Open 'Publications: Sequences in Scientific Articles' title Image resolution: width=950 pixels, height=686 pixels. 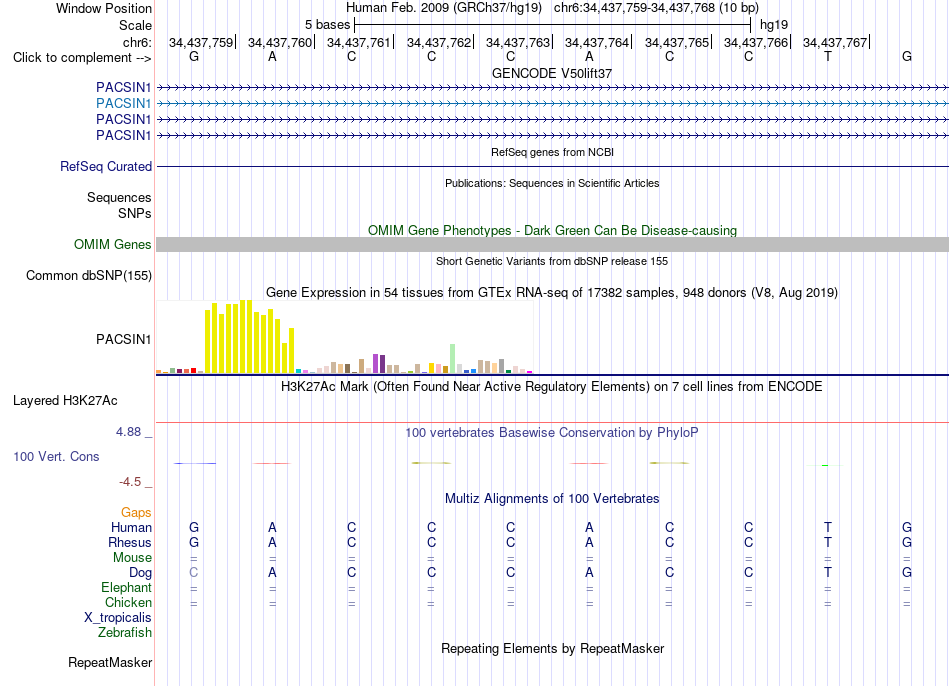pyautogui.click(x=552, y=183)
